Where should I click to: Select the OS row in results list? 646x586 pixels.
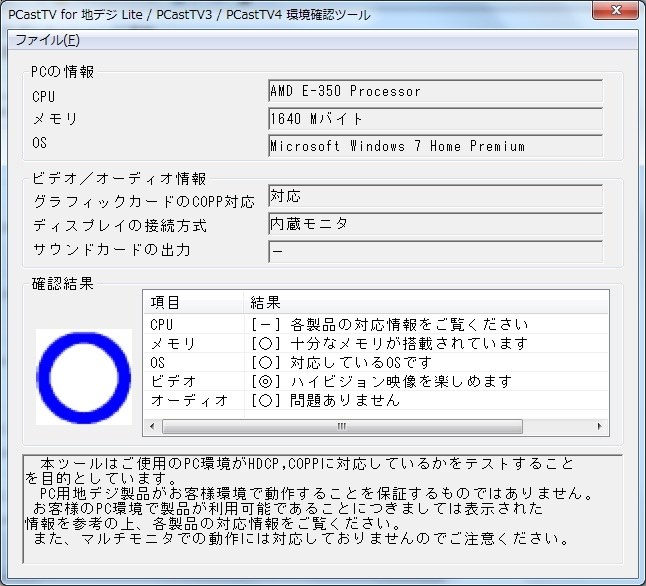pyautogui.click(x=376, y=362)
